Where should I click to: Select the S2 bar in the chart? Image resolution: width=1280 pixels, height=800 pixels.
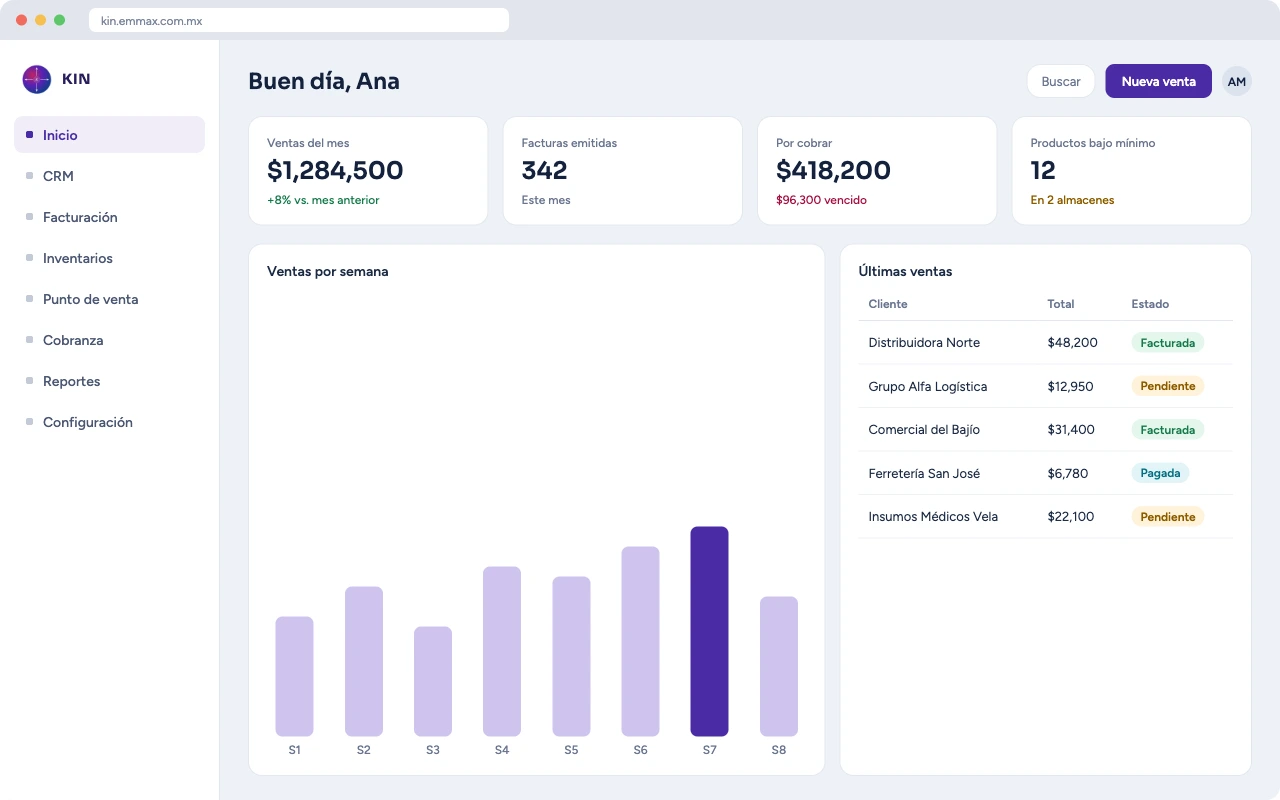click(x=364, y=661)
